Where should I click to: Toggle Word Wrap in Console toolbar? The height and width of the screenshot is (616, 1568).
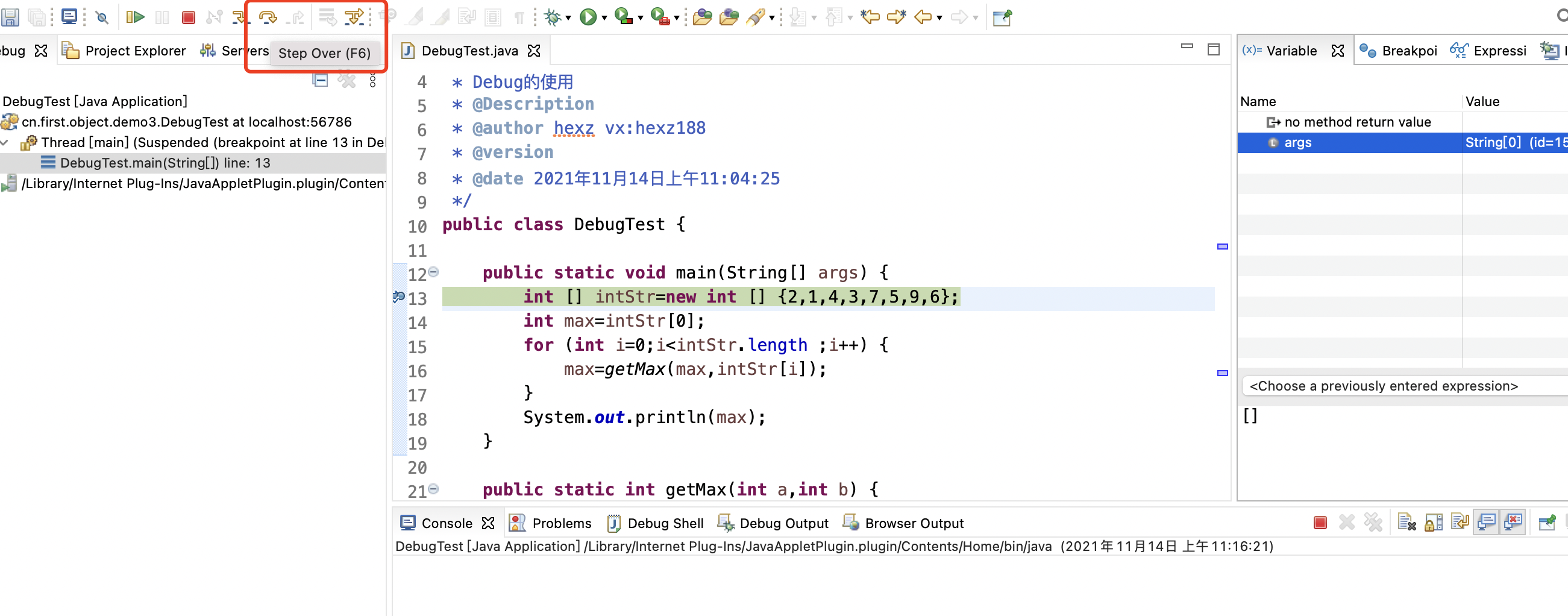pos(1460,522)
